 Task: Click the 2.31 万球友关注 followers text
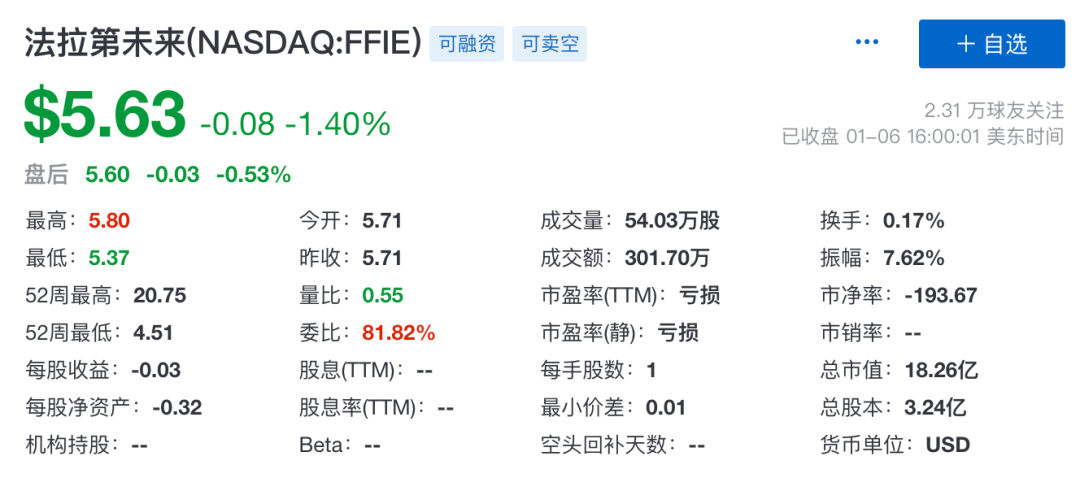(993, 110)
